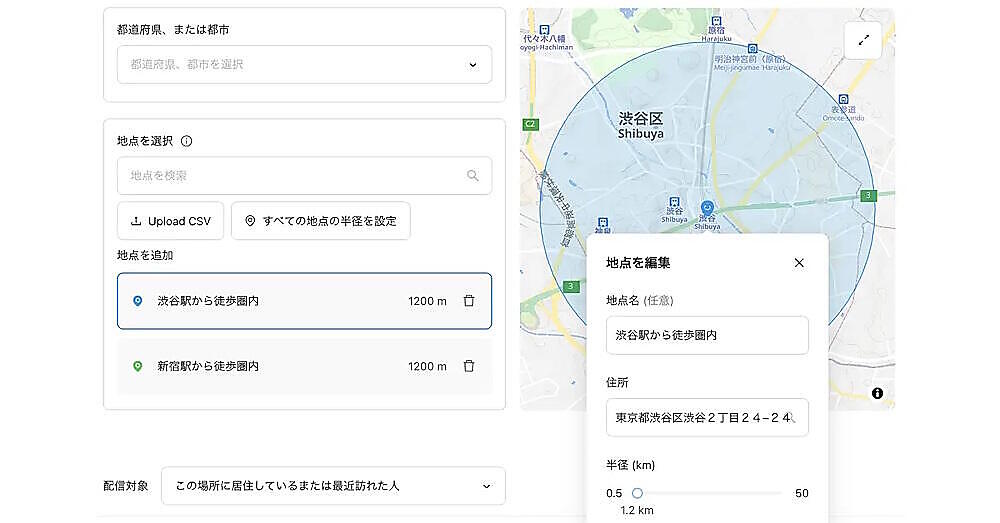Click すべての地点の半径を設定 button
The width and height of the screenshot is (1000, 523).
pyautogui.click(x=320, y=221)
